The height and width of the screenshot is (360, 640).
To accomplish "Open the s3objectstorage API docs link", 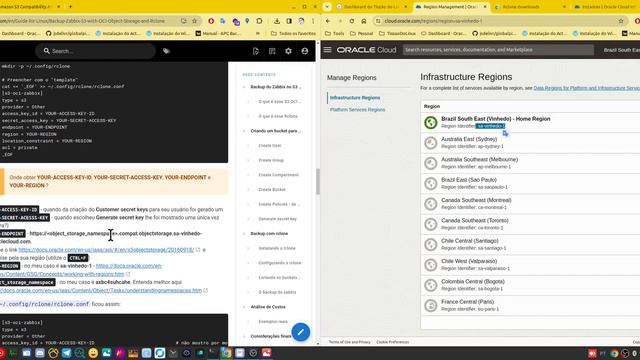I will 106,249.
